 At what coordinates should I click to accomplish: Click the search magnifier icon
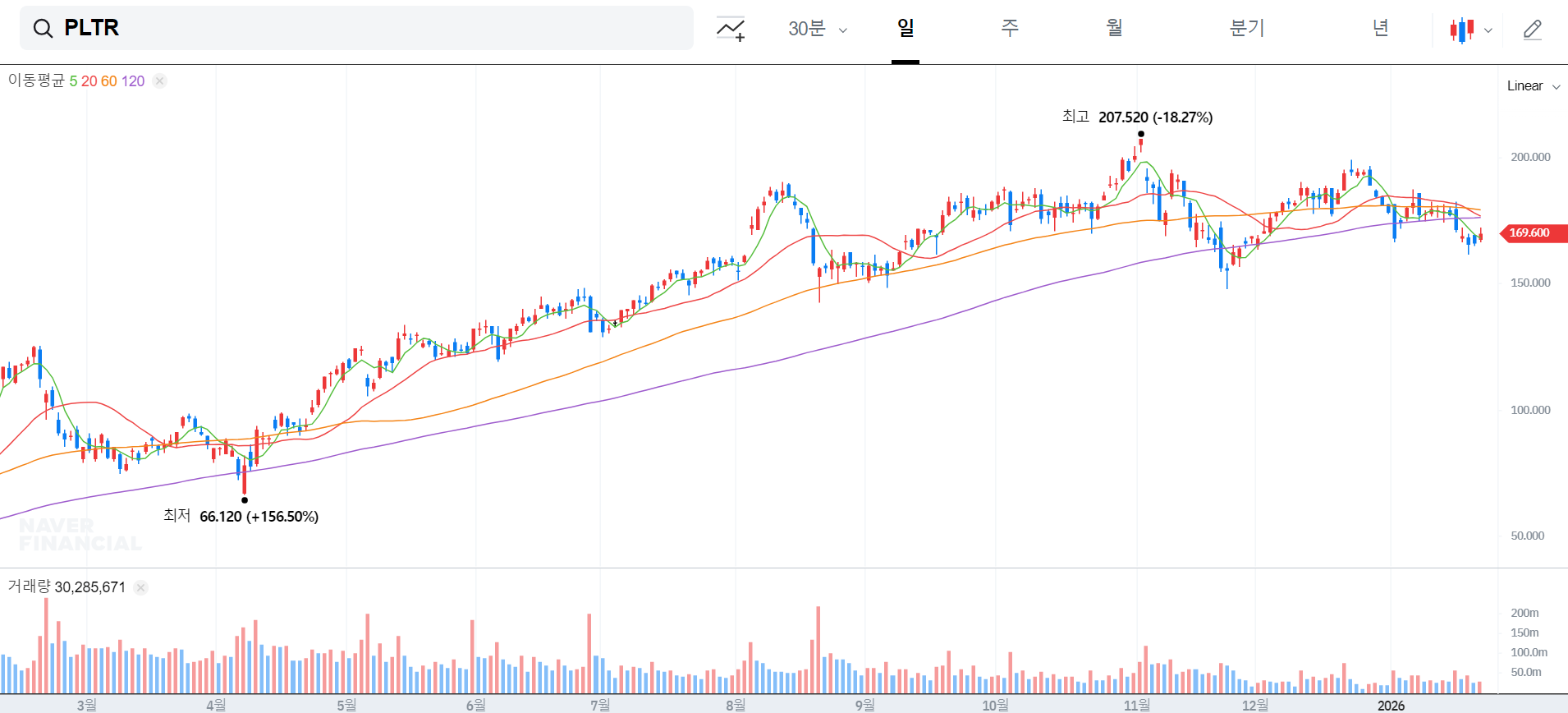(43, 29)
